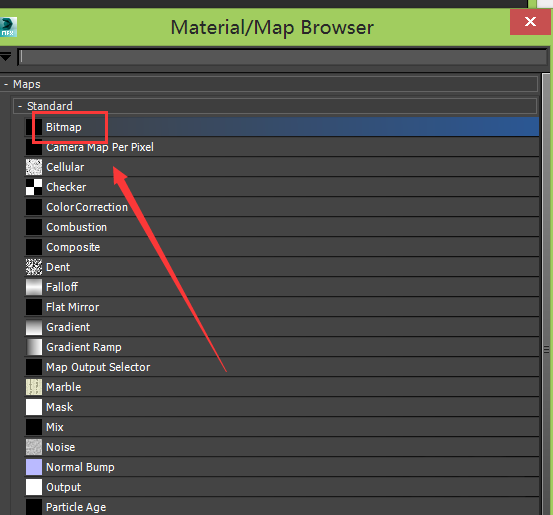
Task: Select the Composite map entry
Action: (282, 247)
